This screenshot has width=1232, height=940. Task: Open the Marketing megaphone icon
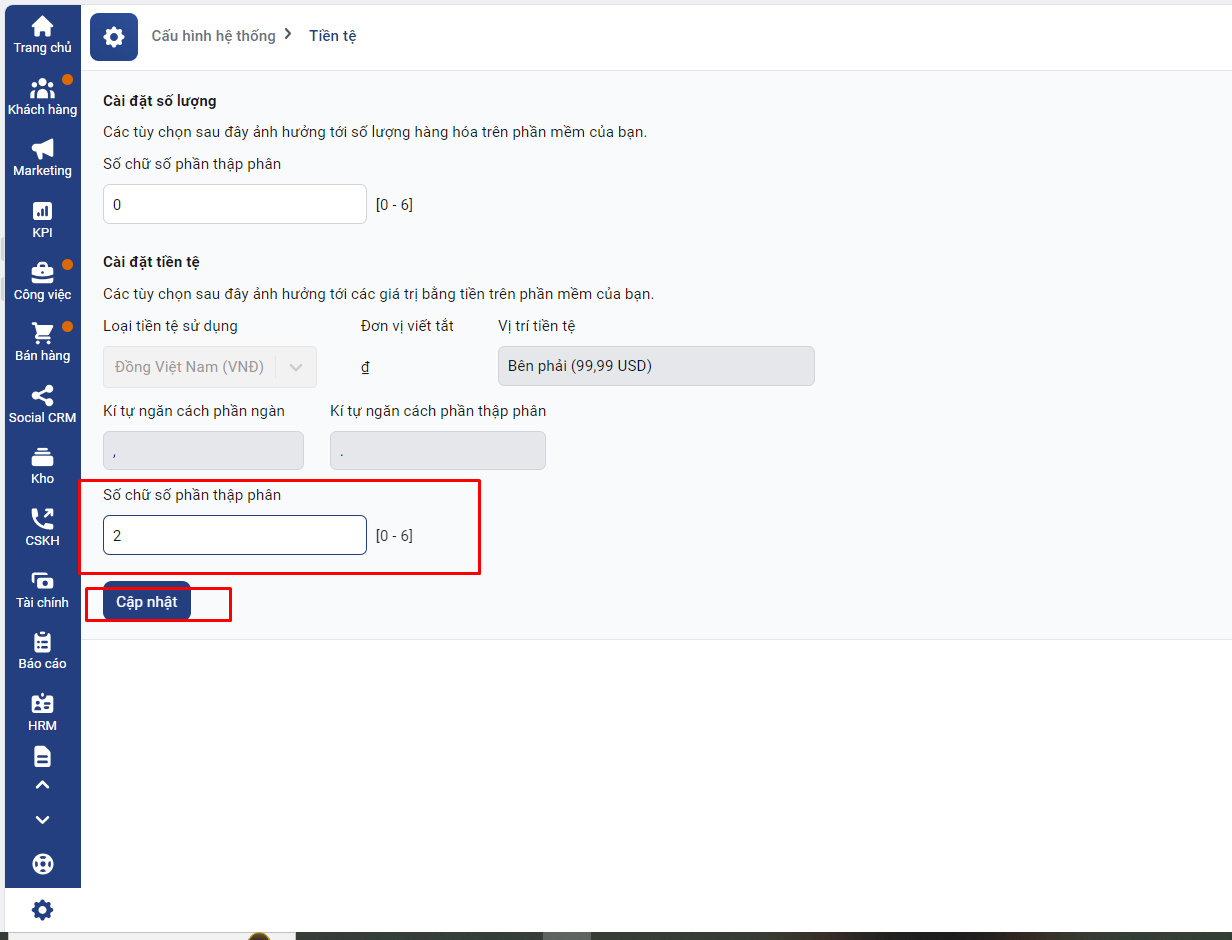pos(42,150)
